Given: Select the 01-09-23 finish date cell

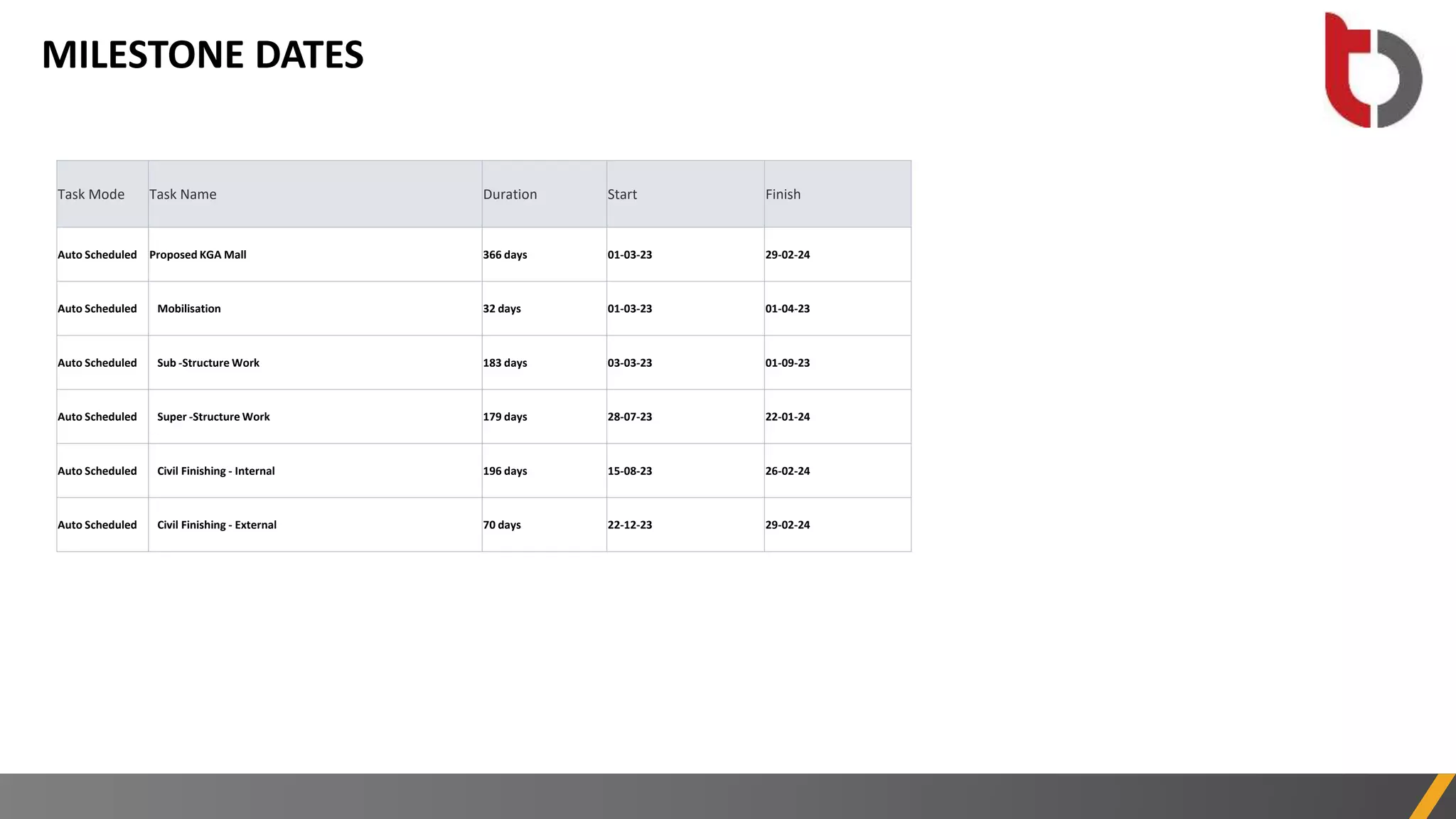Looking at the screenshot, I should (x=837, y=363).
